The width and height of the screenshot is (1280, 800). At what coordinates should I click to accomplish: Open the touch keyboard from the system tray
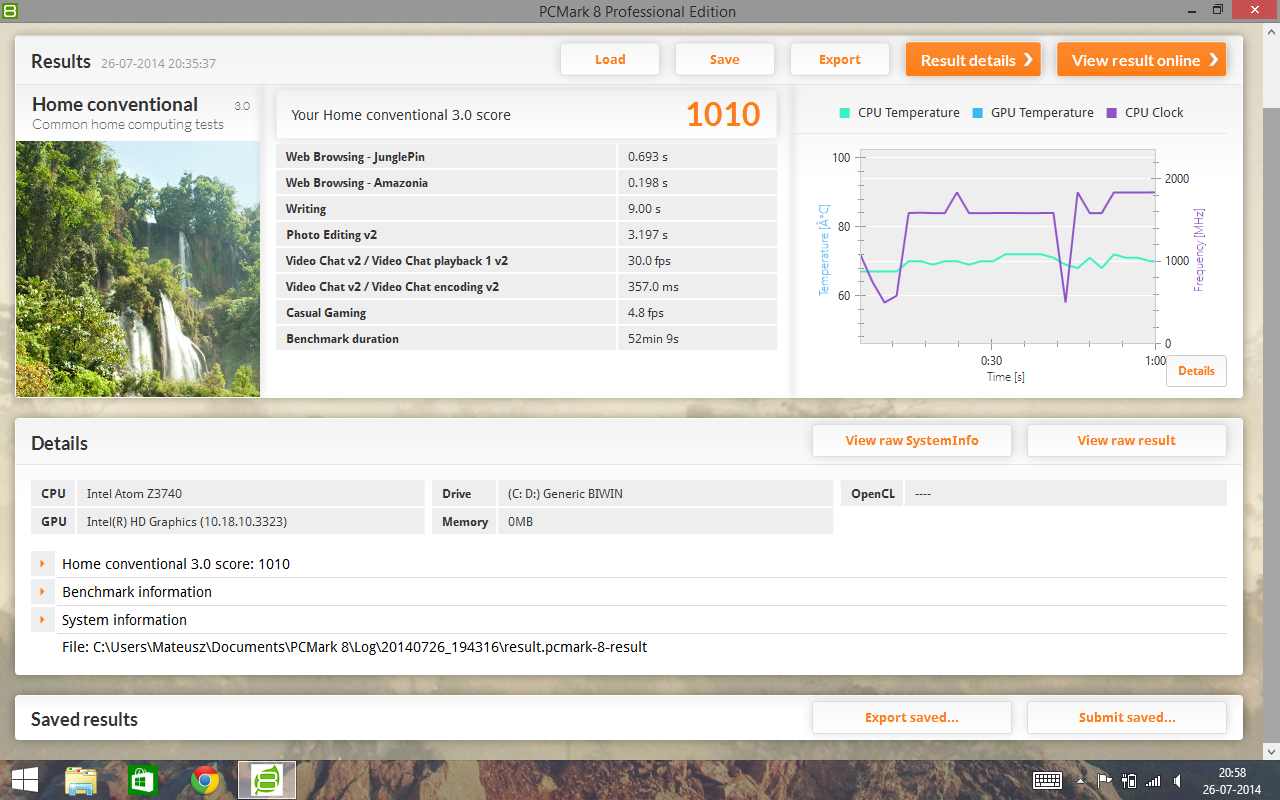pyautogui.click(x=1047, y=780)
